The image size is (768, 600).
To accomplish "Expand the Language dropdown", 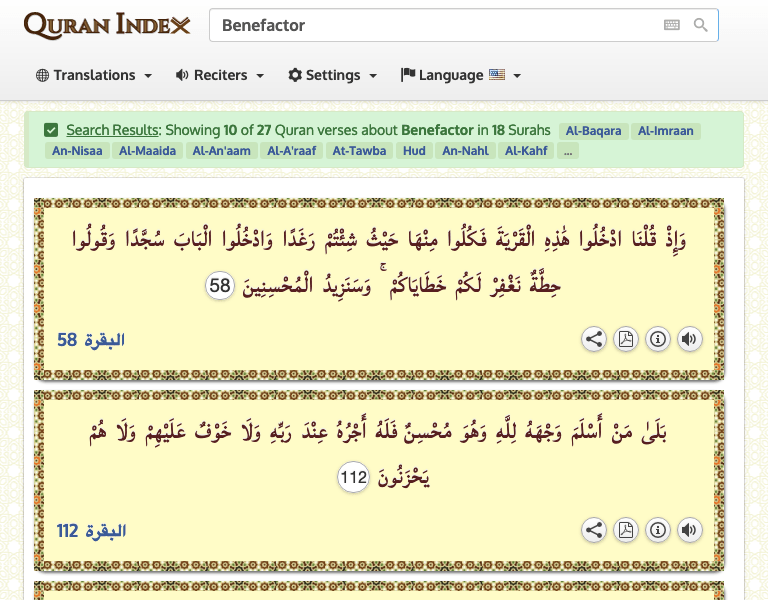I will pos(461,75).
